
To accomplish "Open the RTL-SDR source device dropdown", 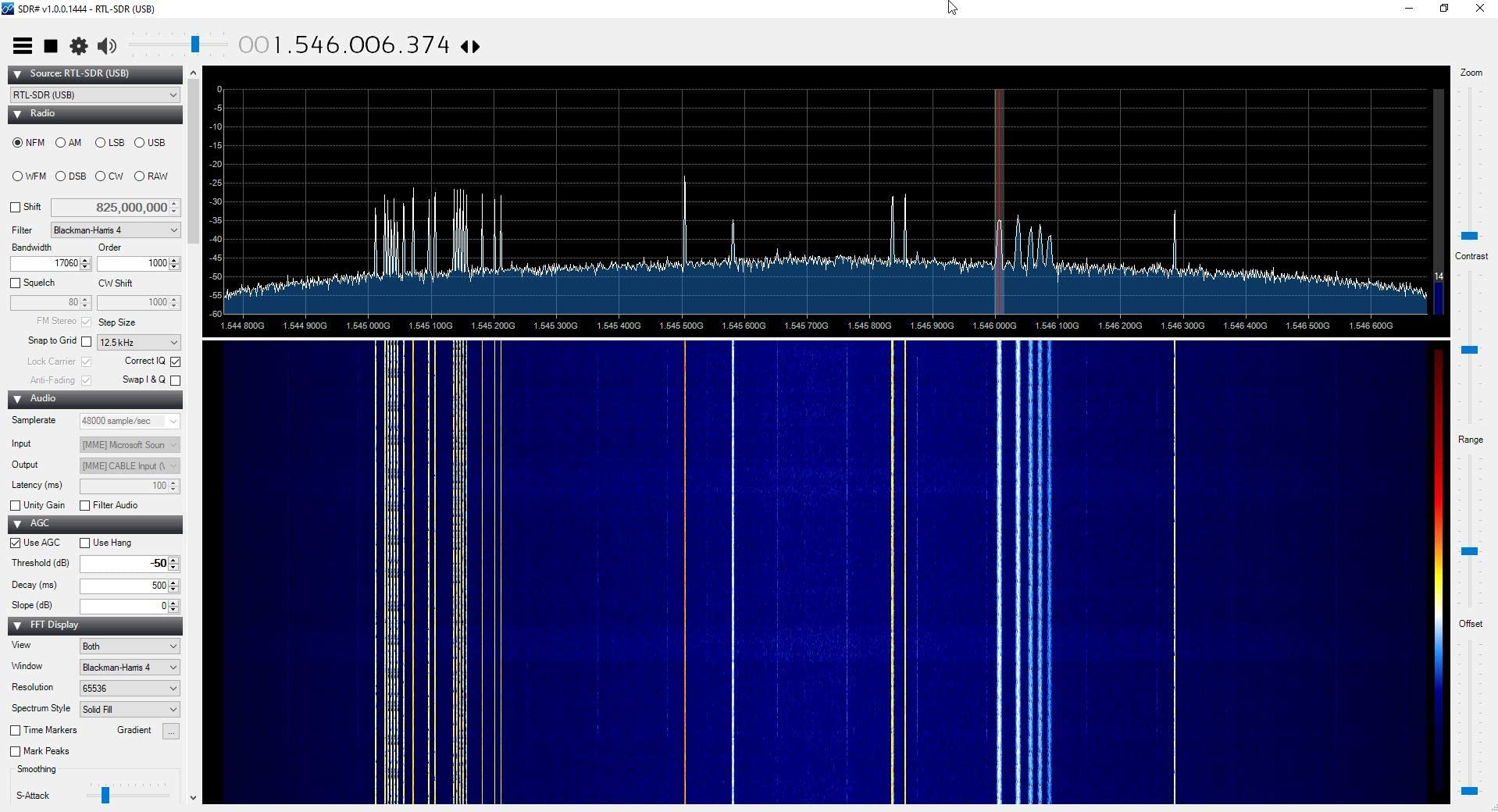I will pyautogui.click(x=95, y=95).
